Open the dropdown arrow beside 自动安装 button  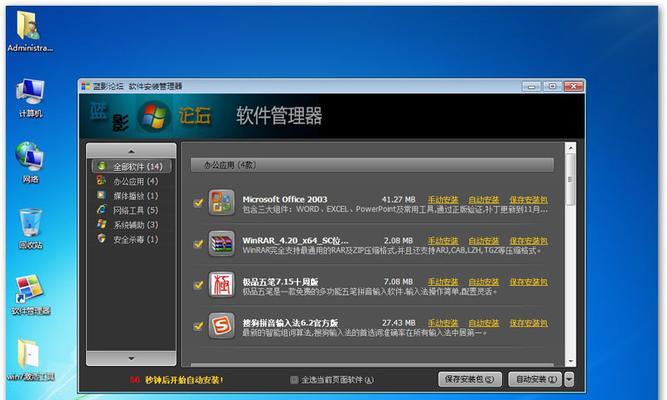tap(569, 379)
